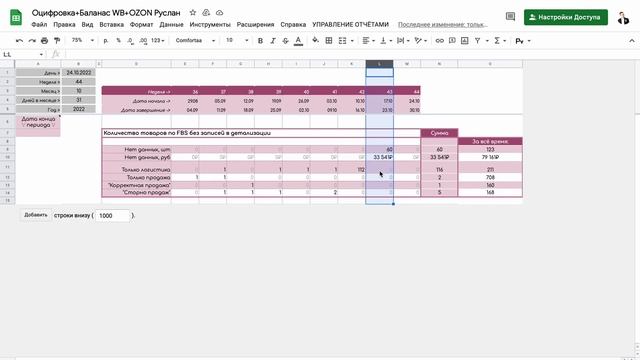Toggle strikethrough formatting
The image size is (640, 360).
click(285, 40)
